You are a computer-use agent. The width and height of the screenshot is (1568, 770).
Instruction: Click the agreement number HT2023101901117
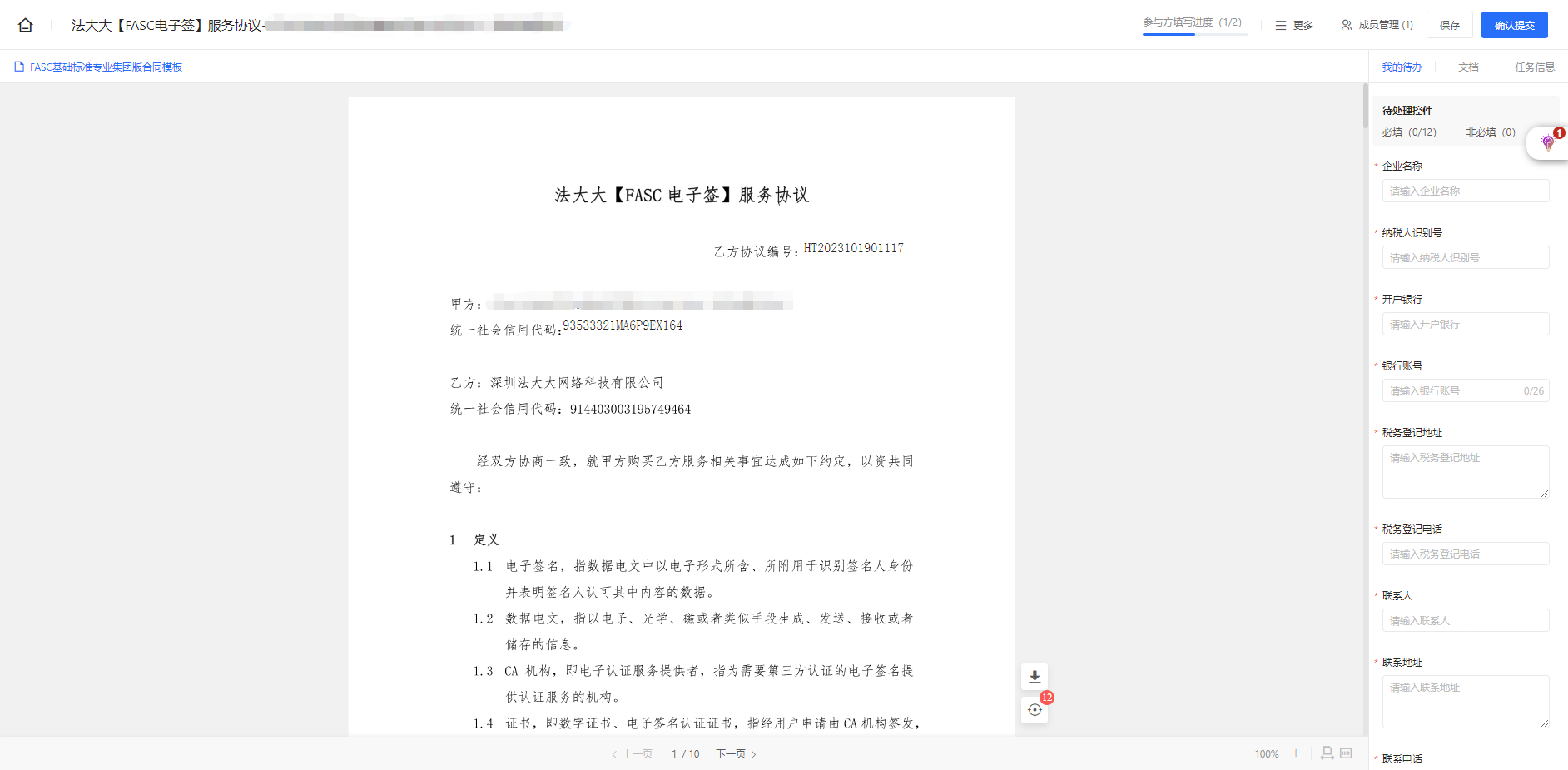click(x=854, y=248)
